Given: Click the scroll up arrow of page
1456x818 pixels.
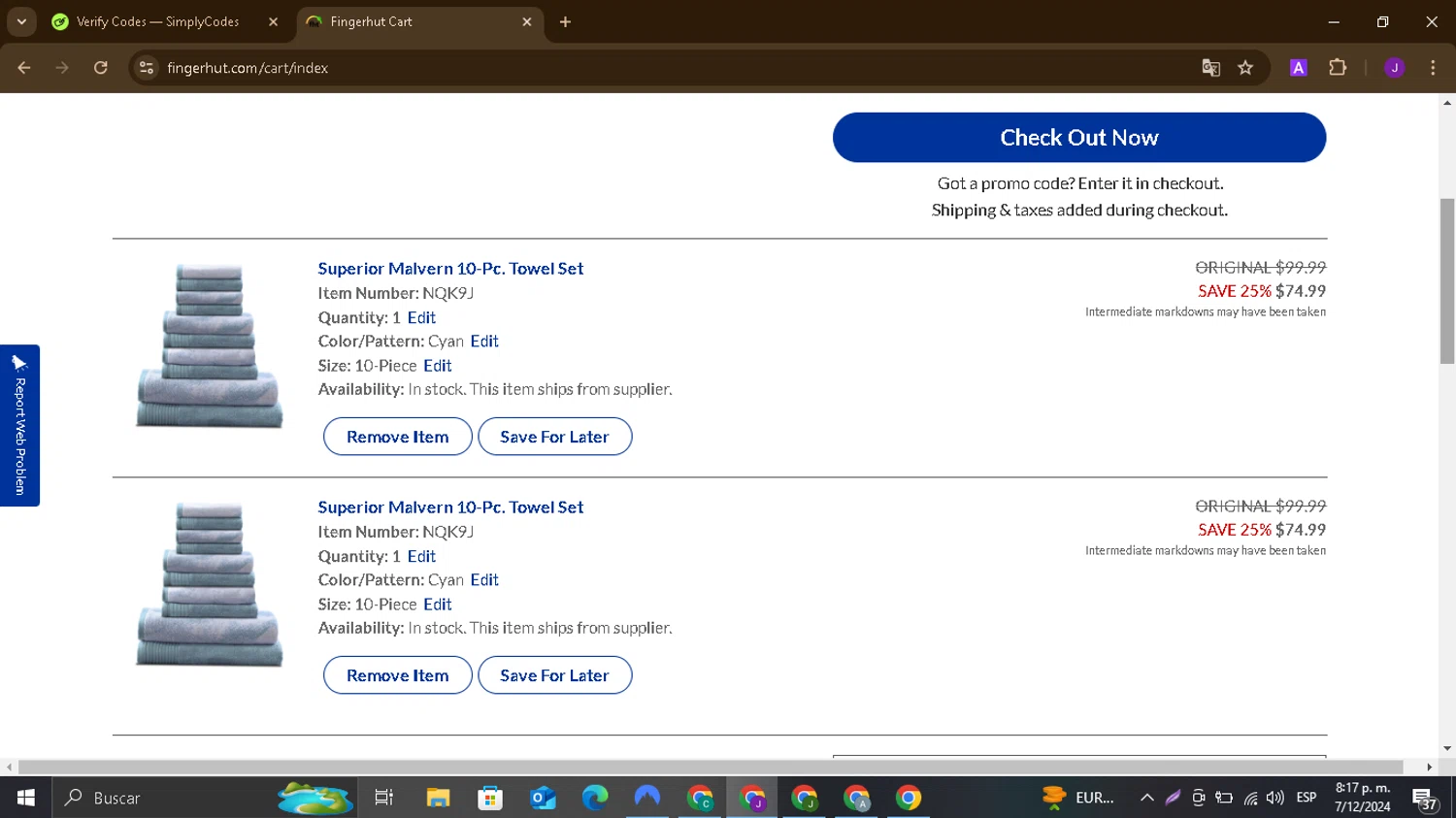Looking at the screenshot, I should click(1447, 102).
